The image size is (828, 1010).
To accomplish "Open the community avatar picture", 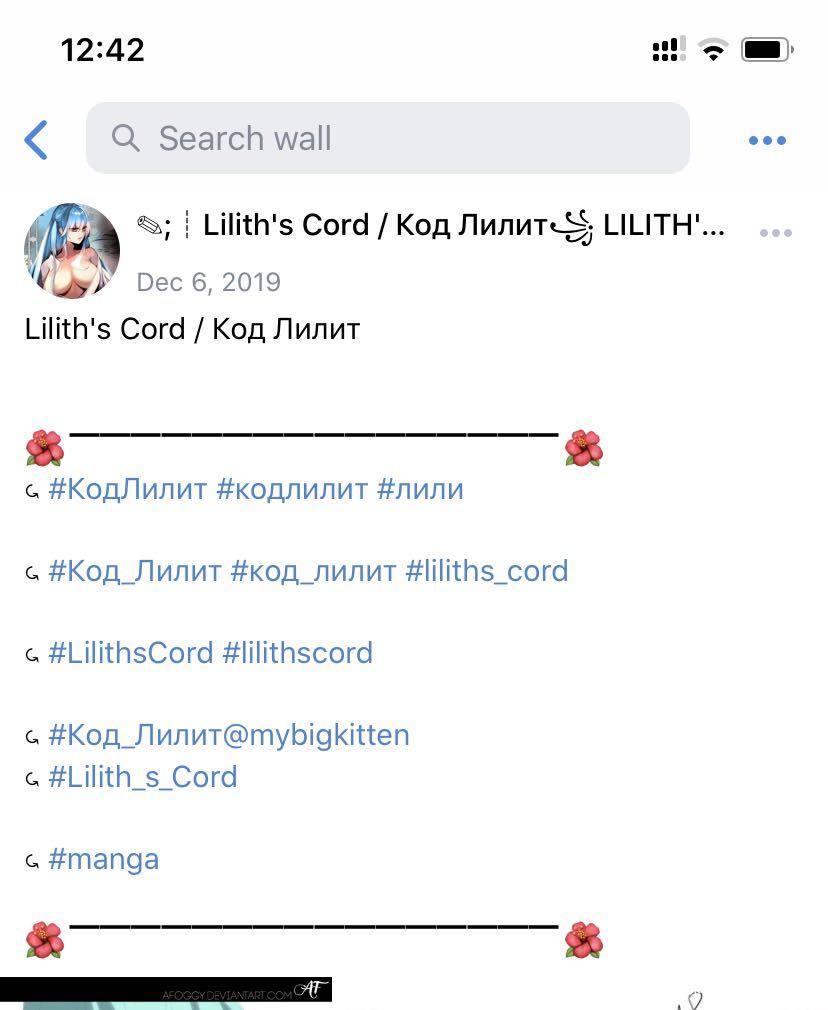I will [x=72, y=251].
